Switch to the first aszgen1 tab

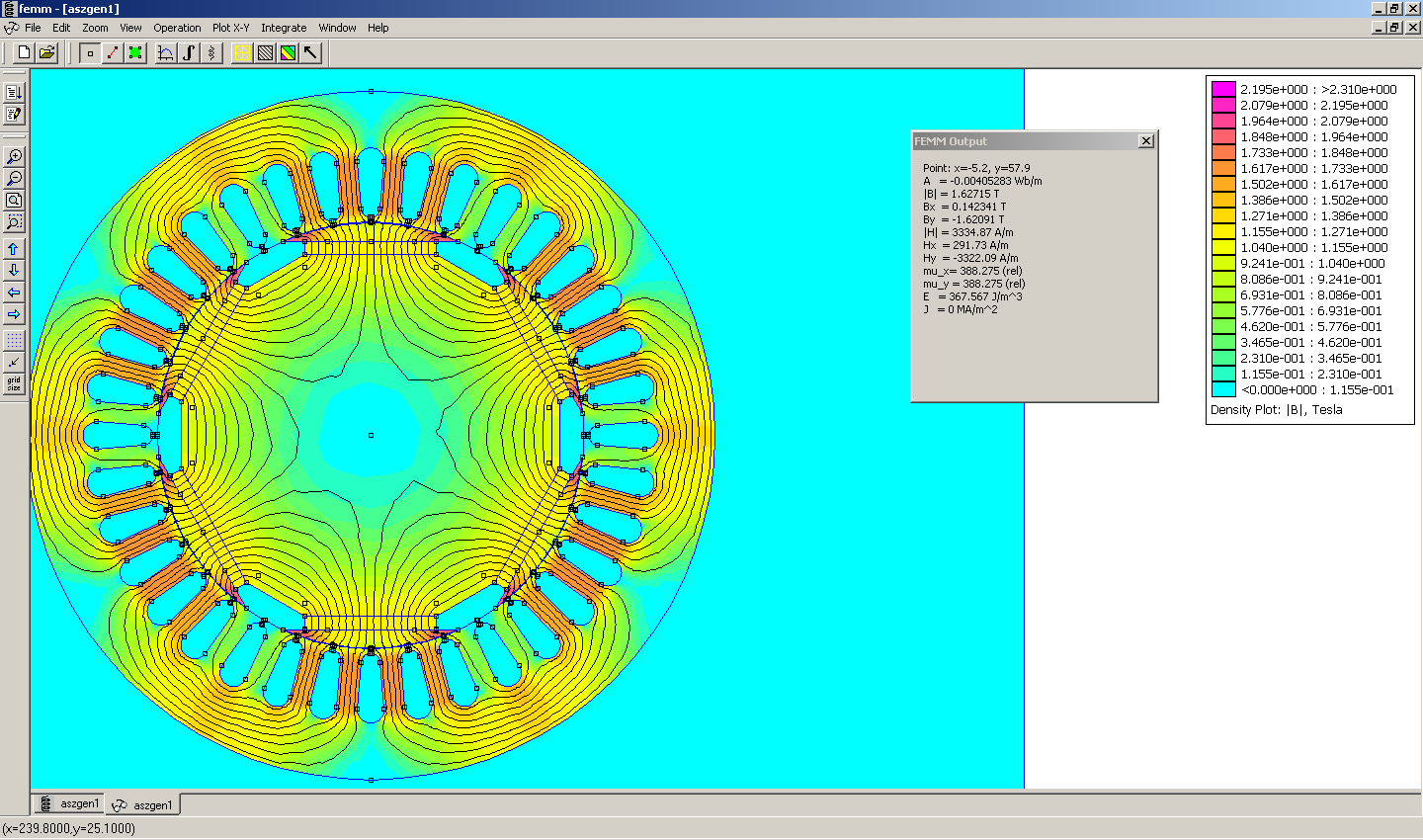69,804
